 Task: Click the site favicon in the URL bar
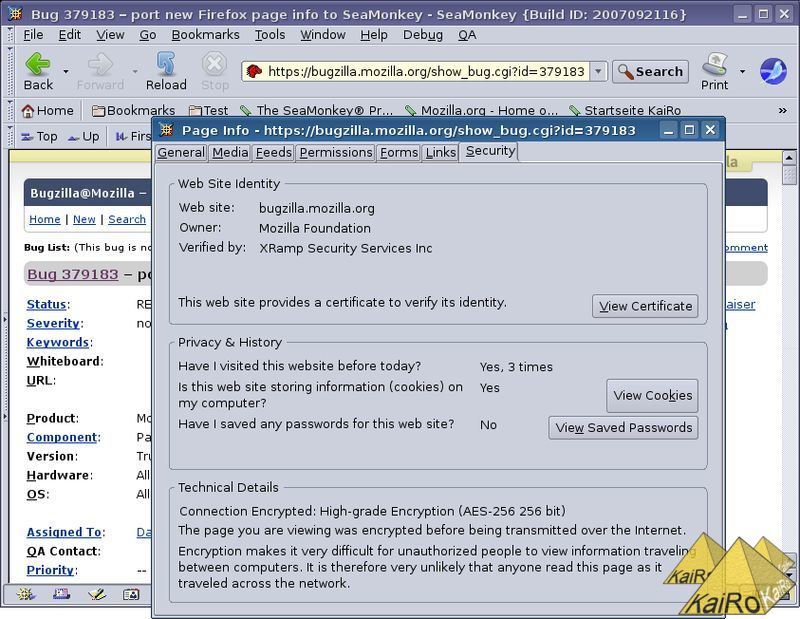click(254, 71)
